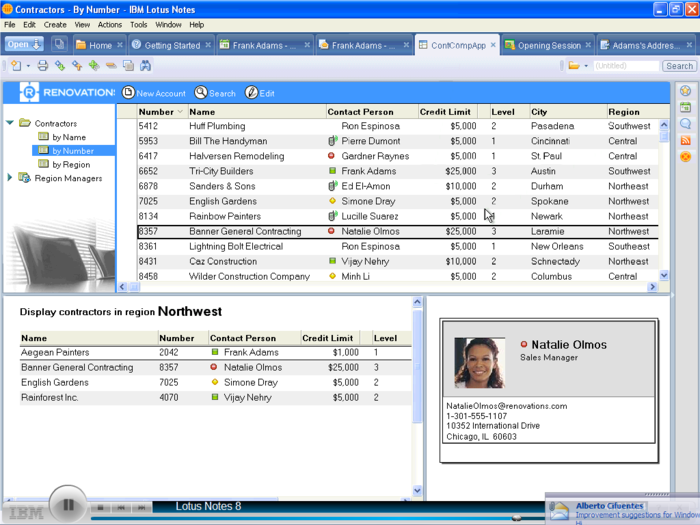The image size is (700, 525).
Task: Select the Huff Plumbing row
Action: tap(397, 126)
